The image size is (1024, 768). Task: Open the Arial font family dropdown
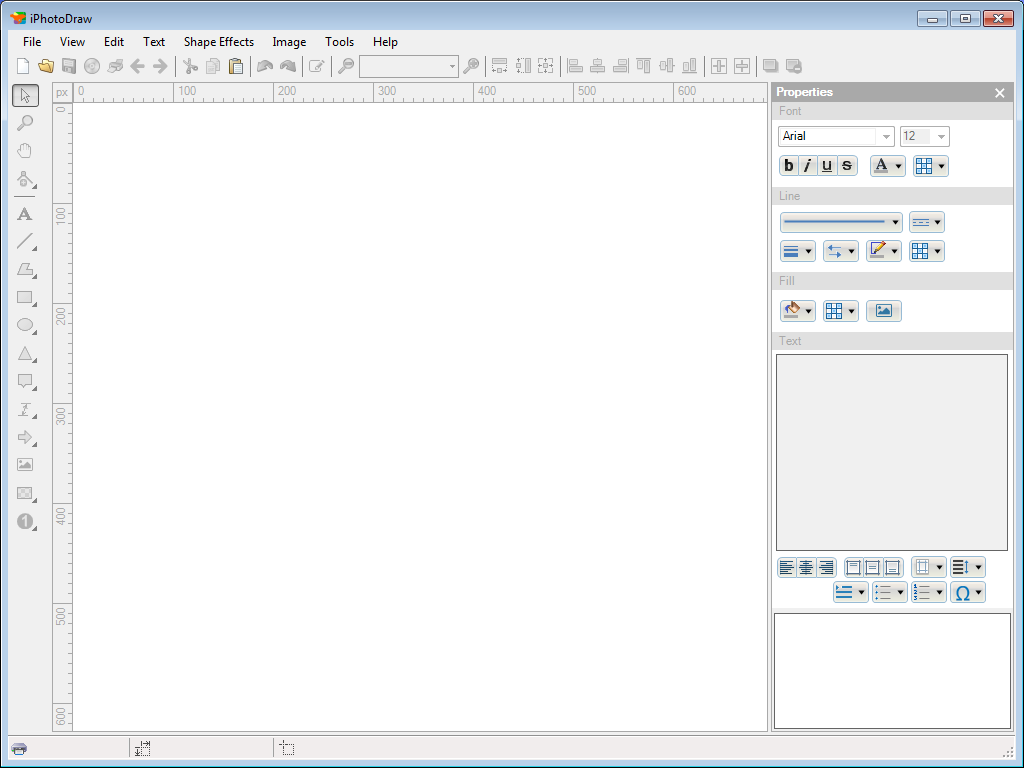[886, 136]
